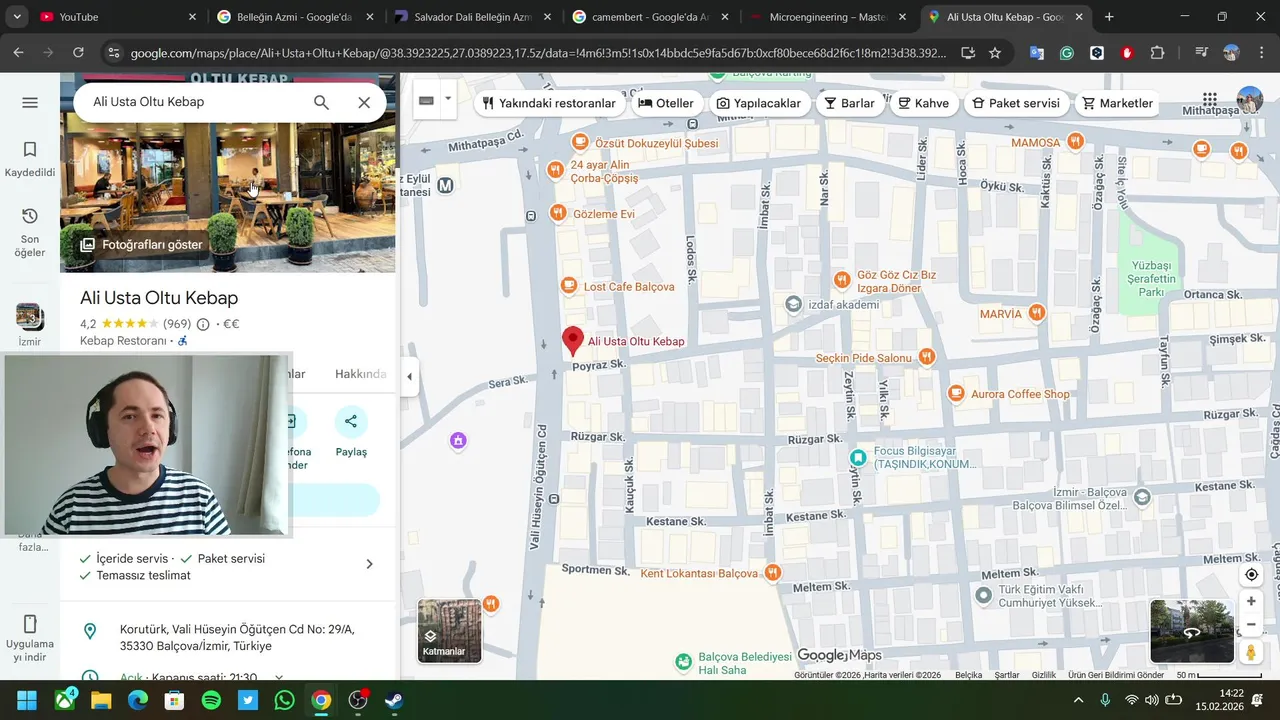
Task: Click the search magnifier icon
Action: [321, 102]
